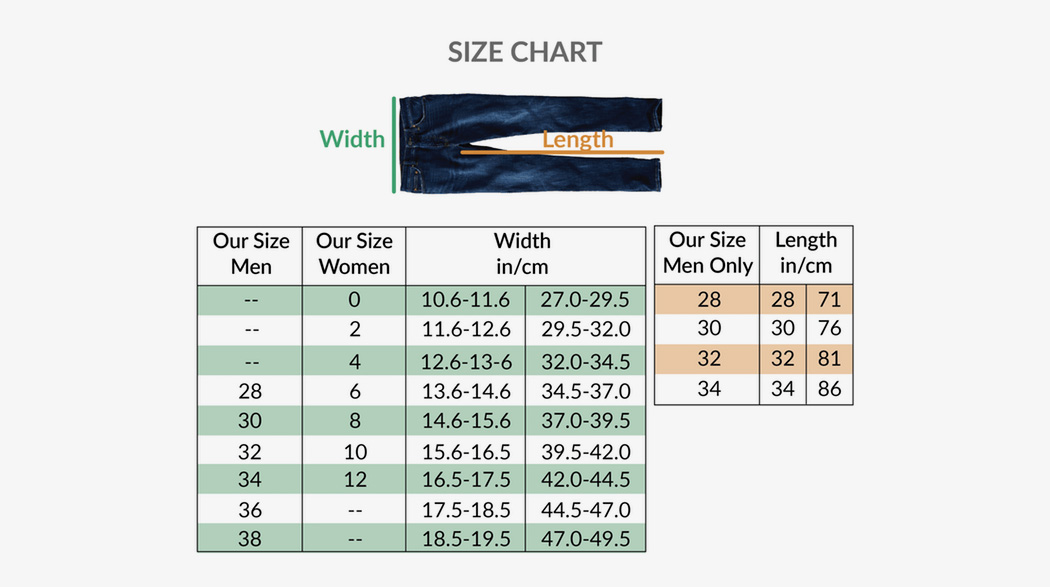1050x587 pixels.
Task: Click the orange Length label on the jeans
Action: pyautogui.click(x=577, y=139)
